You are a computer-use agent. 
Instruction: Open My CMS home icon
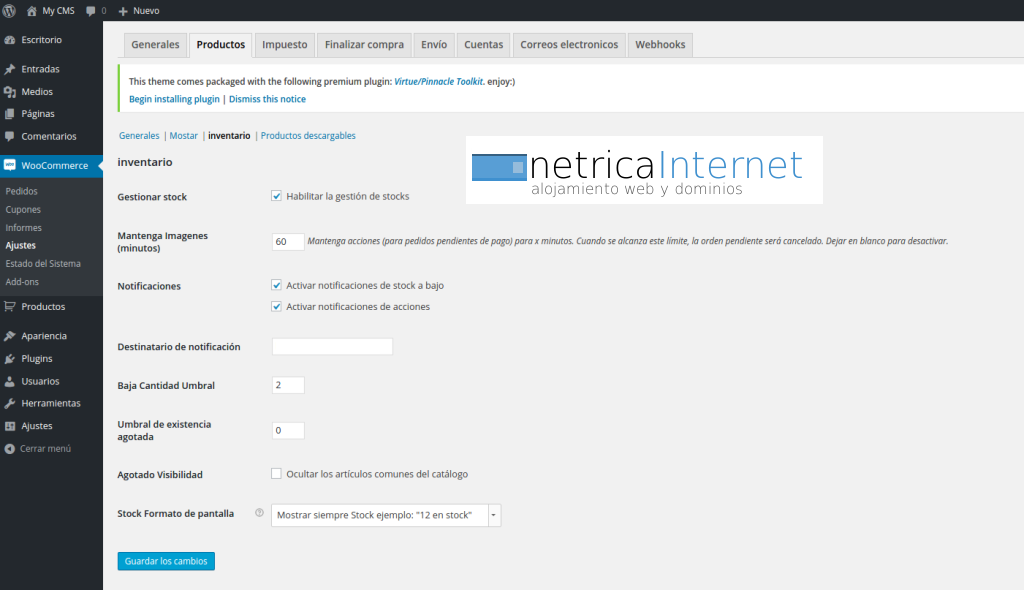click(x=31, y=11)
